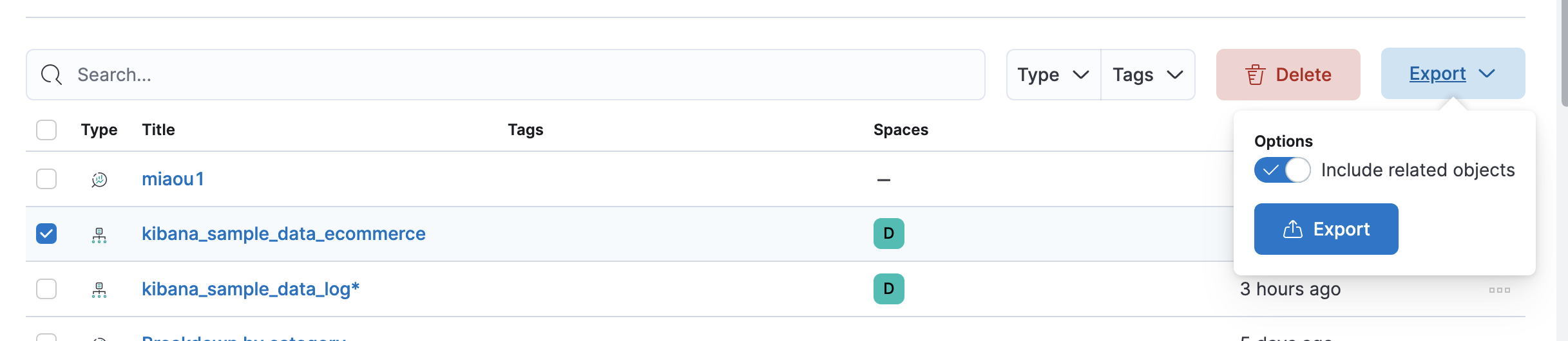Image resolution: width=1568 pixels, height=341 pixels.
Task: Check the kibana_sample_data_log* row checkbox
Action: [x=46, y=289]
